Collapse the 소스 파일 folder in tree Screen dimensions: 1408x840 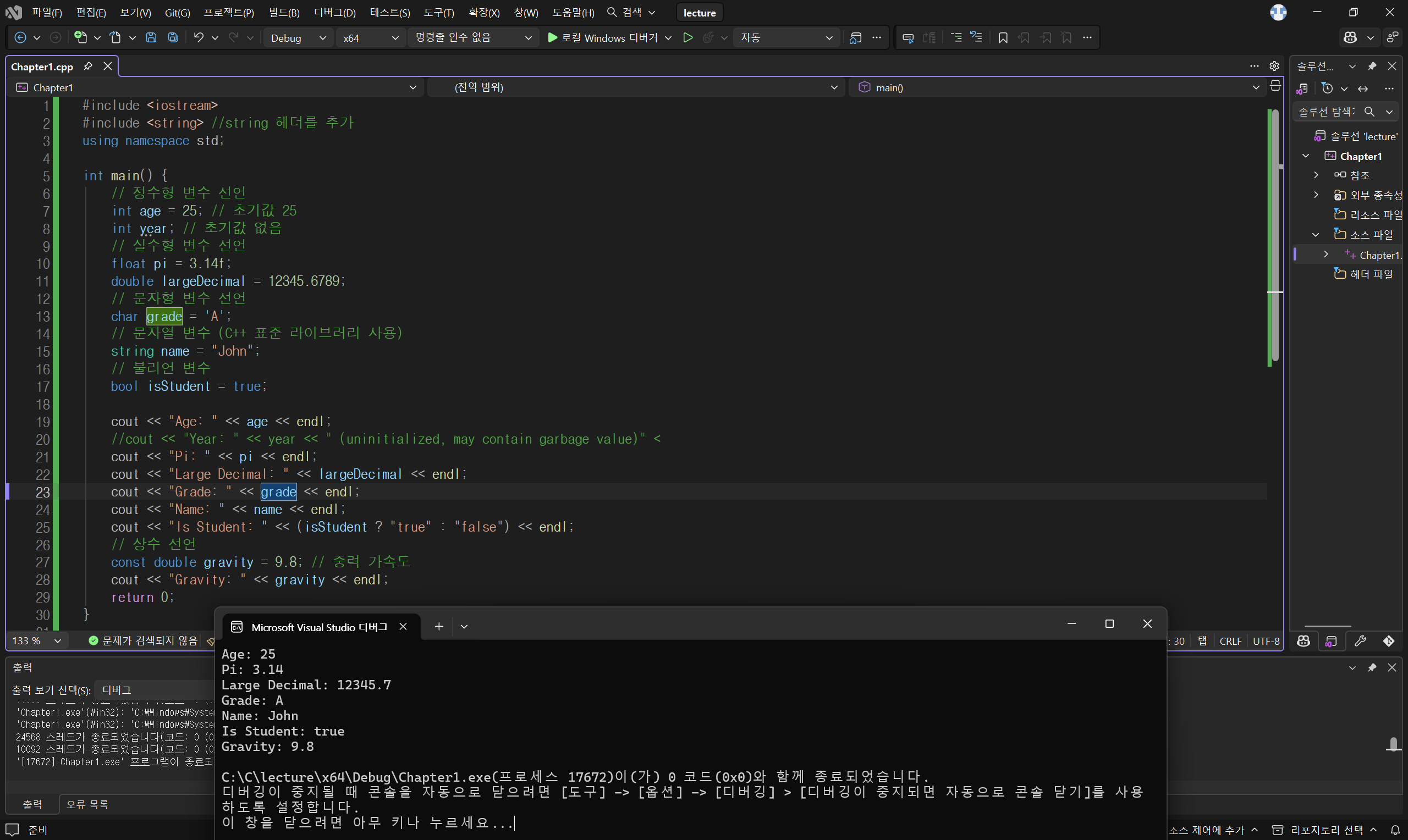pos(1315,234)
